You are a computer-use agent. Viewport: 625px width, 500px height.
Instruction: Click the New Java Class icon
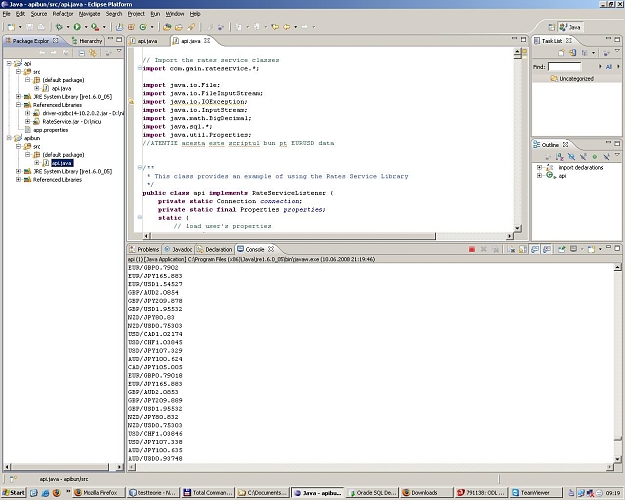pos(143,27)
